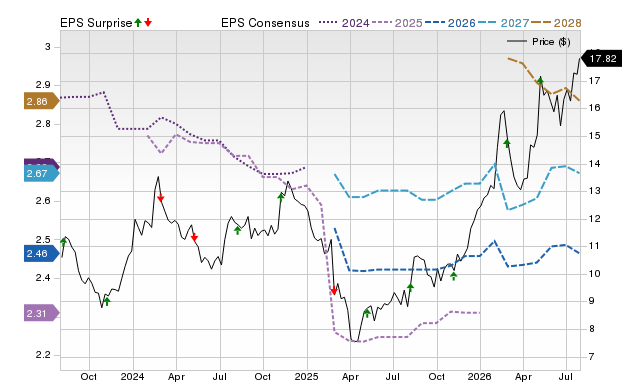Screen dimensions: 640x382
Task: Click the red surprise arrow at early 2025 drop
Action: click(x=334, y=291)
